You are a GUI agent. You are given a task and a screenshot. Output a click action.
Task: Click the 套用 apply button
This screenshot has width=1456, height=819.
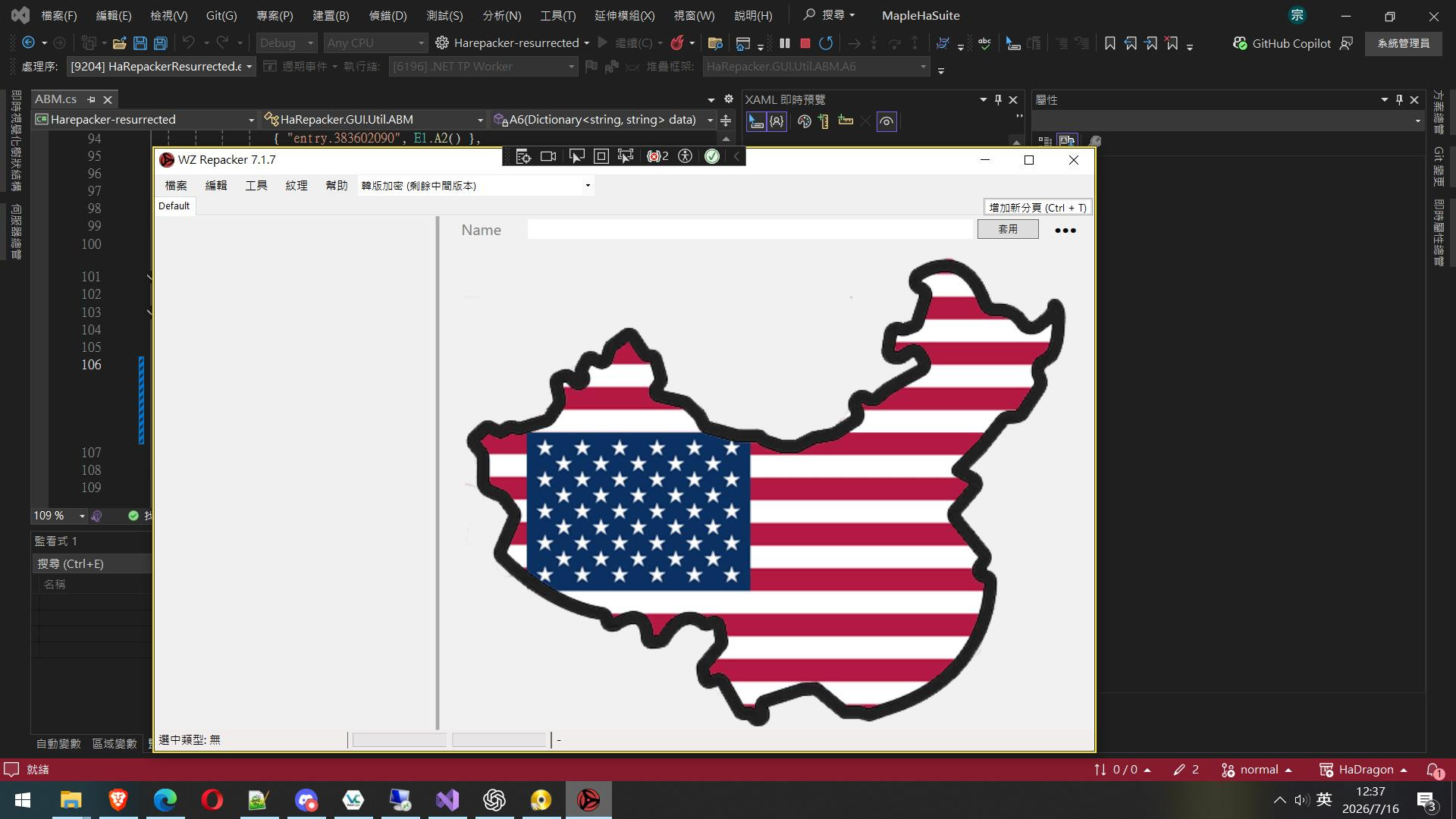point(1008,229)
